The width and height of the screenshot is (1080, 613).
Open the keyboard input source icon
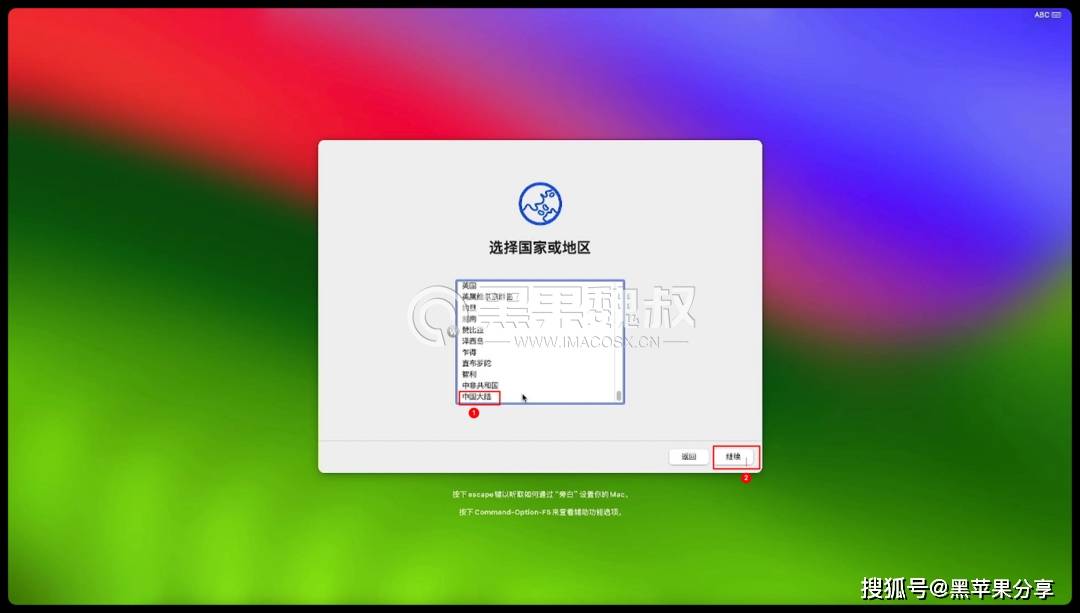(1056, 15)
